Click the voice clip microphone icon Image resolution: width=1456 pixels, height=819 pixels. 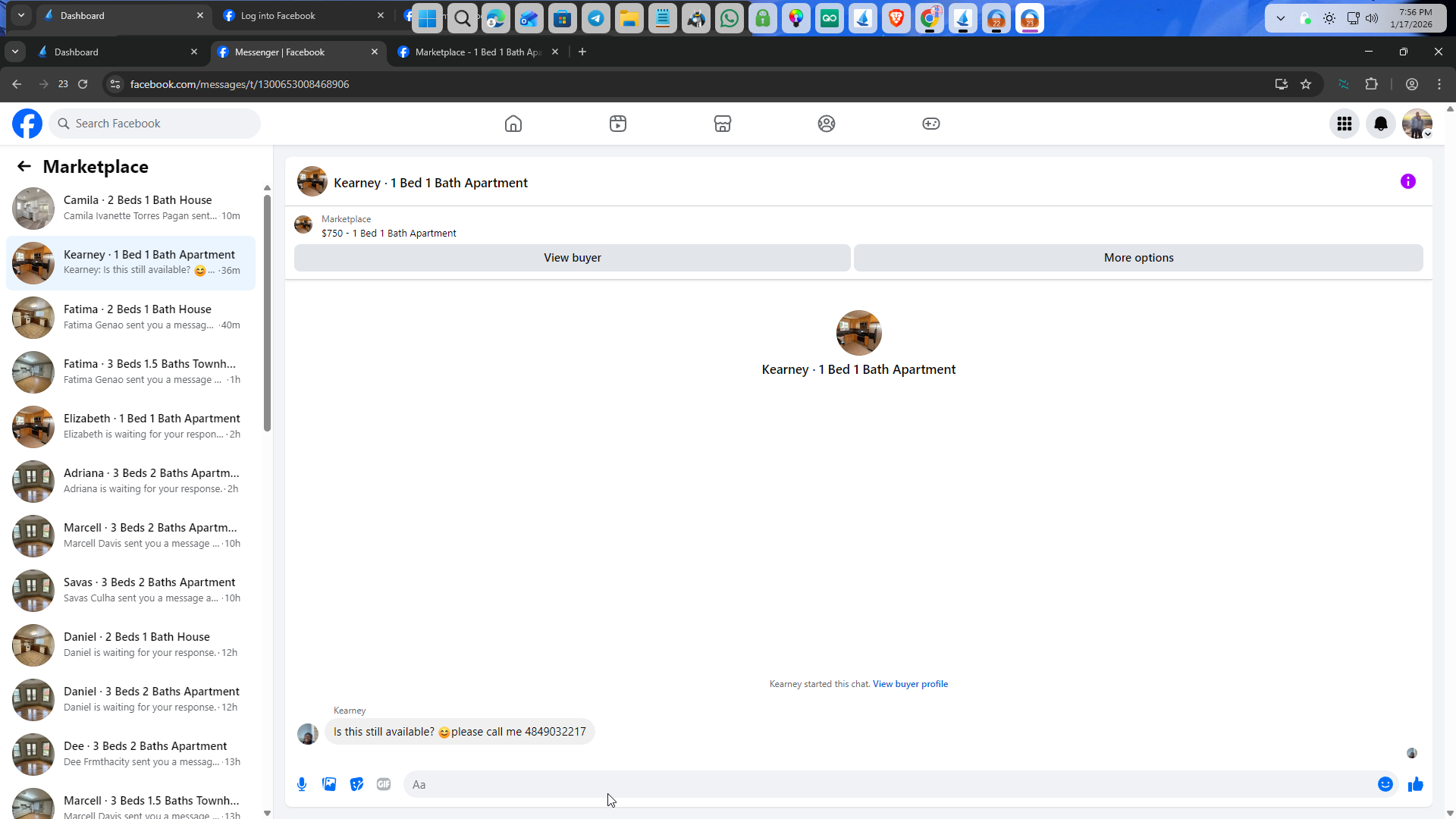click(302, 784)
